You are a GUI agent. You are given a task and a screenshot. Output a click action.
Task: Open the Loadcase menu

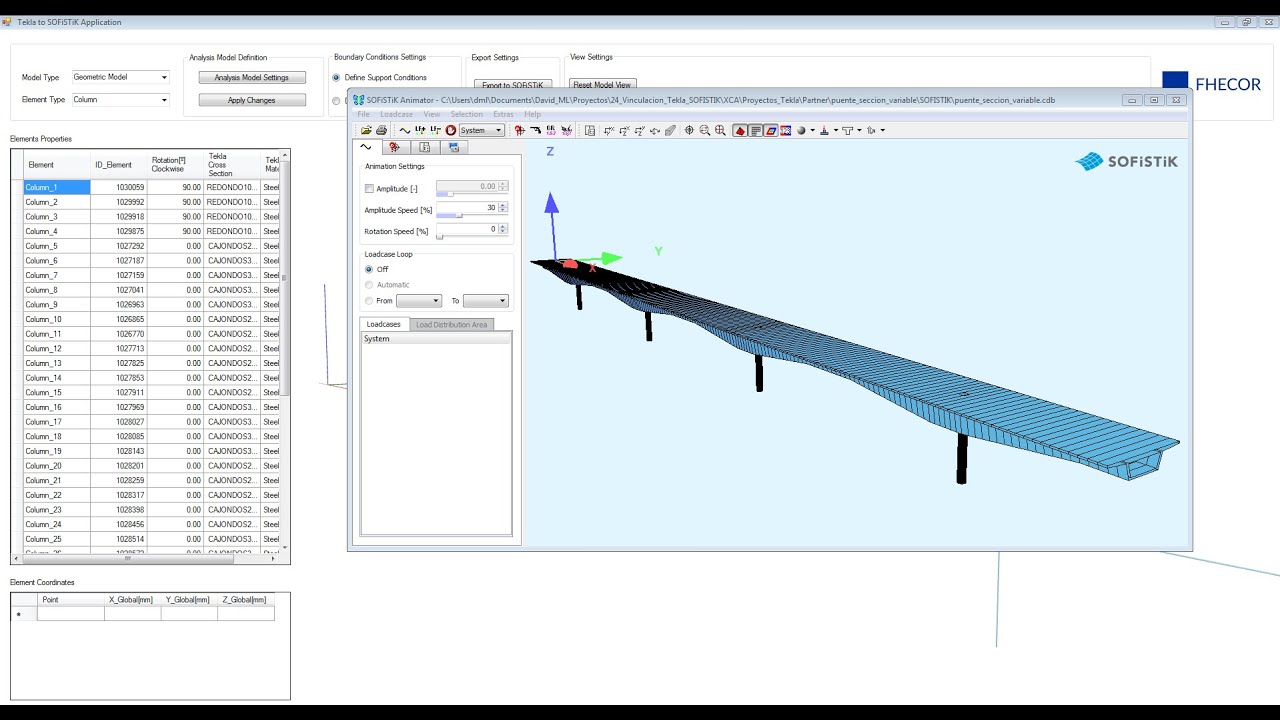pos(396,114)
